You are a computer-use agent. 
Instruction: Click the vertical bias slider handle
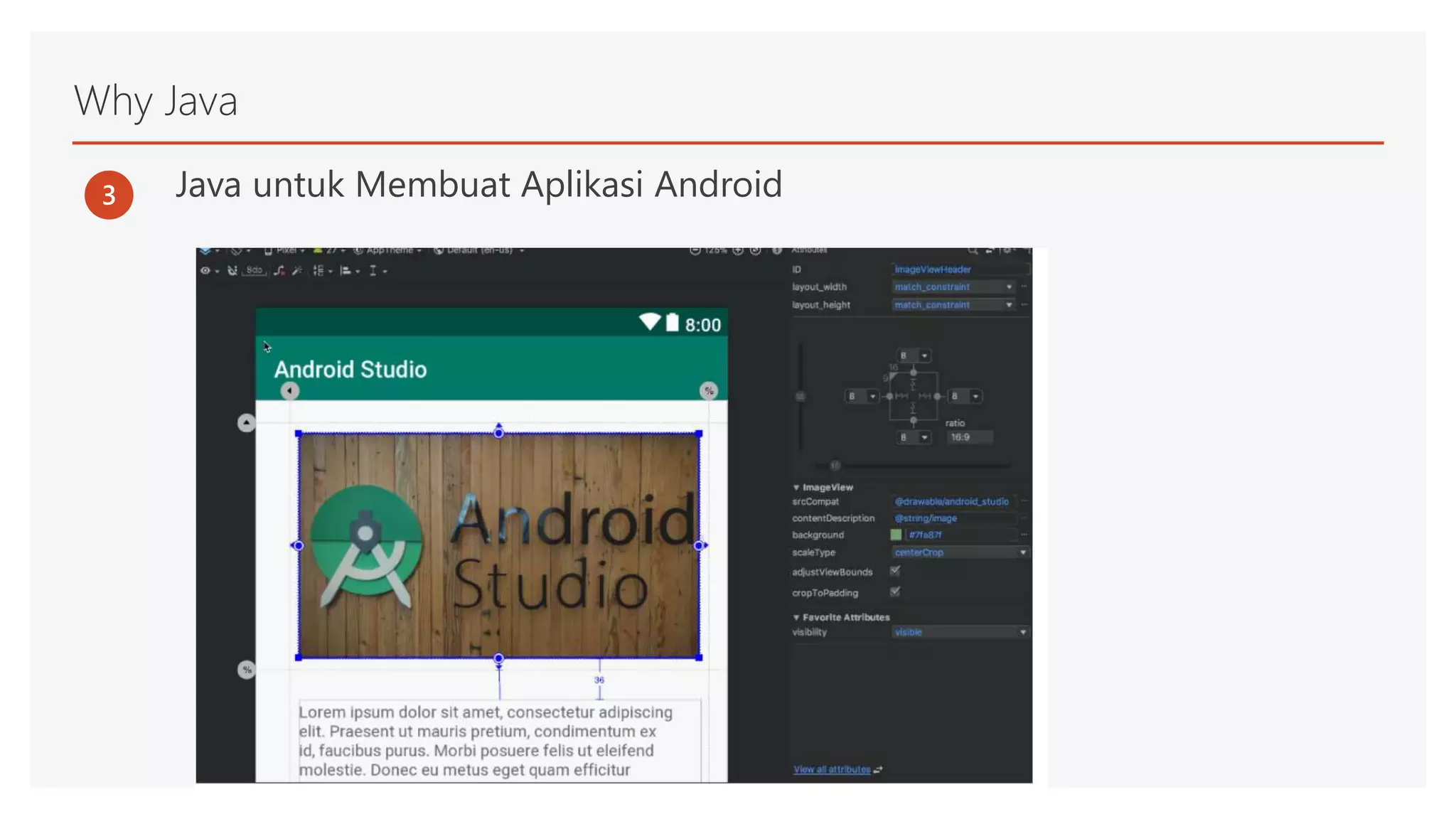coord(801,396)
